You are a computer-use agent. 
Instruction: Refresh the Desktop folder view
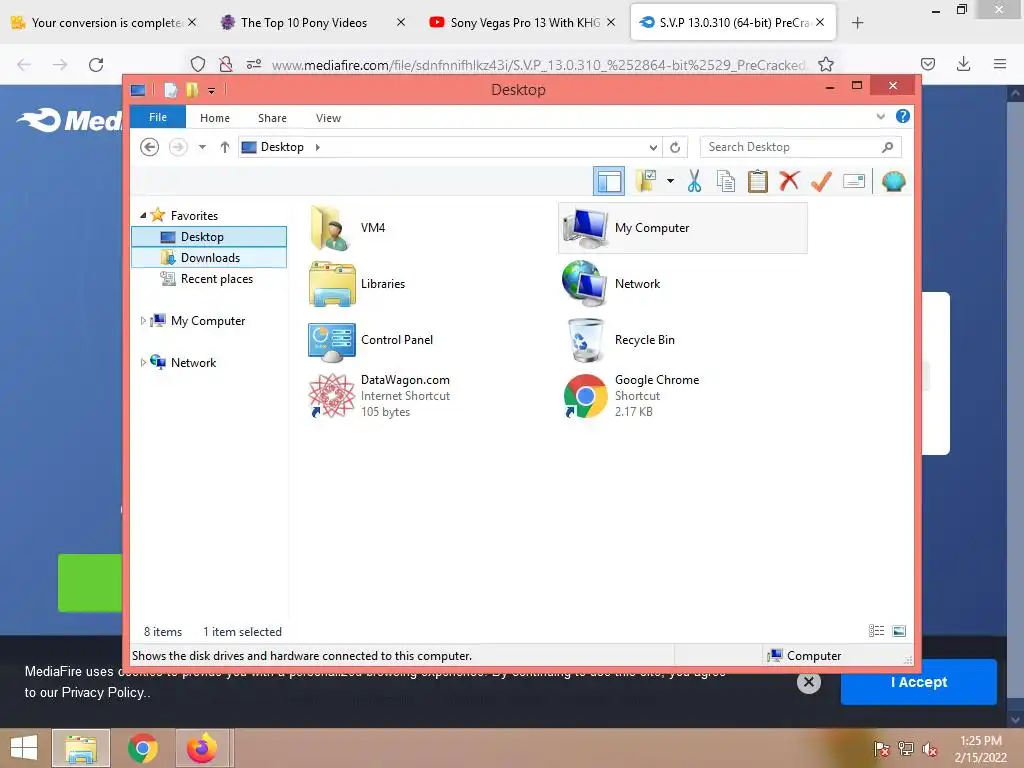click(675, 147)
